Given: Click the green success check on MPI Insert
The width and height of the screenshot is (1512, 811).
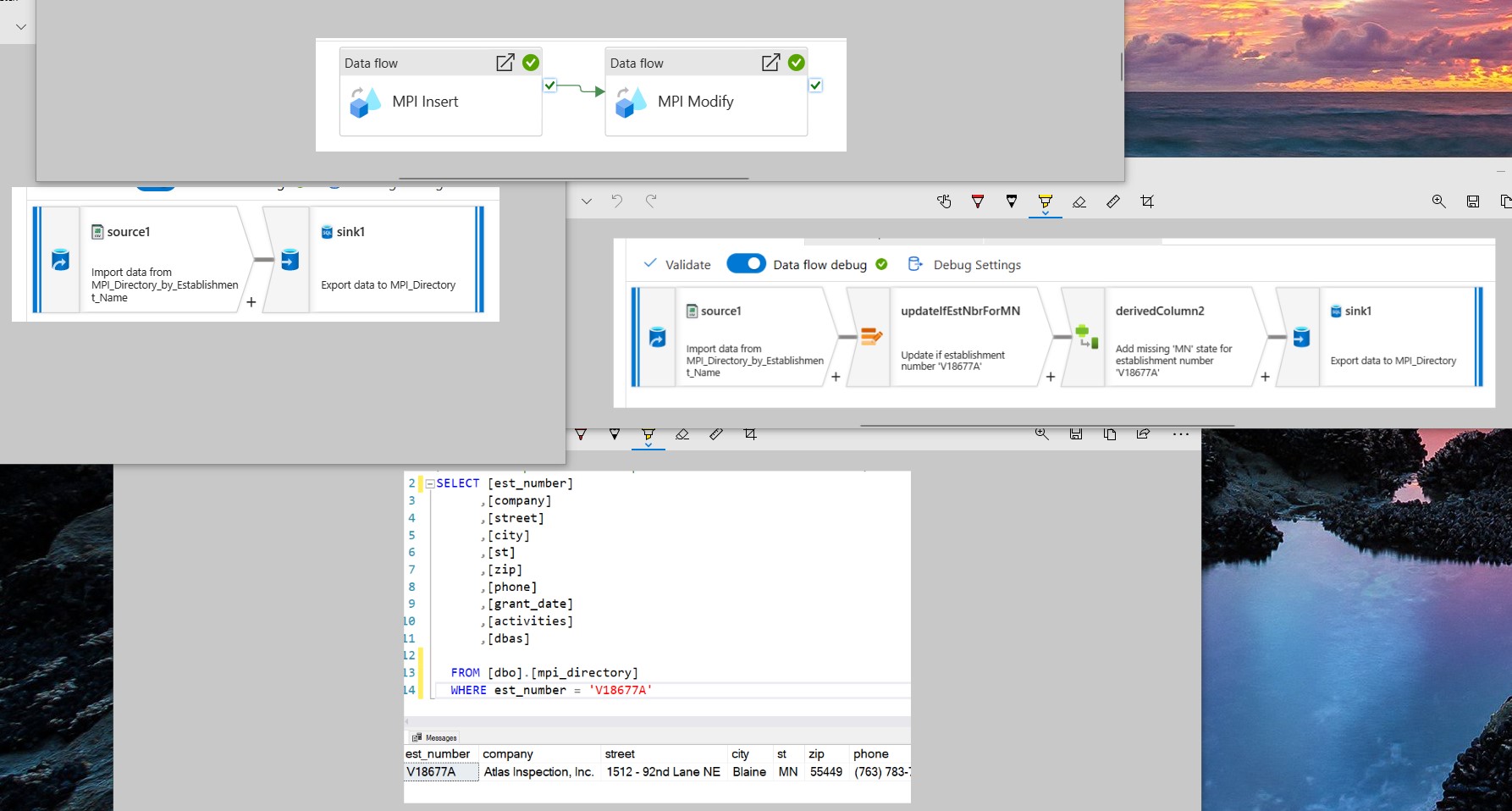Looking at the screenshot, I should coord(531,63).
